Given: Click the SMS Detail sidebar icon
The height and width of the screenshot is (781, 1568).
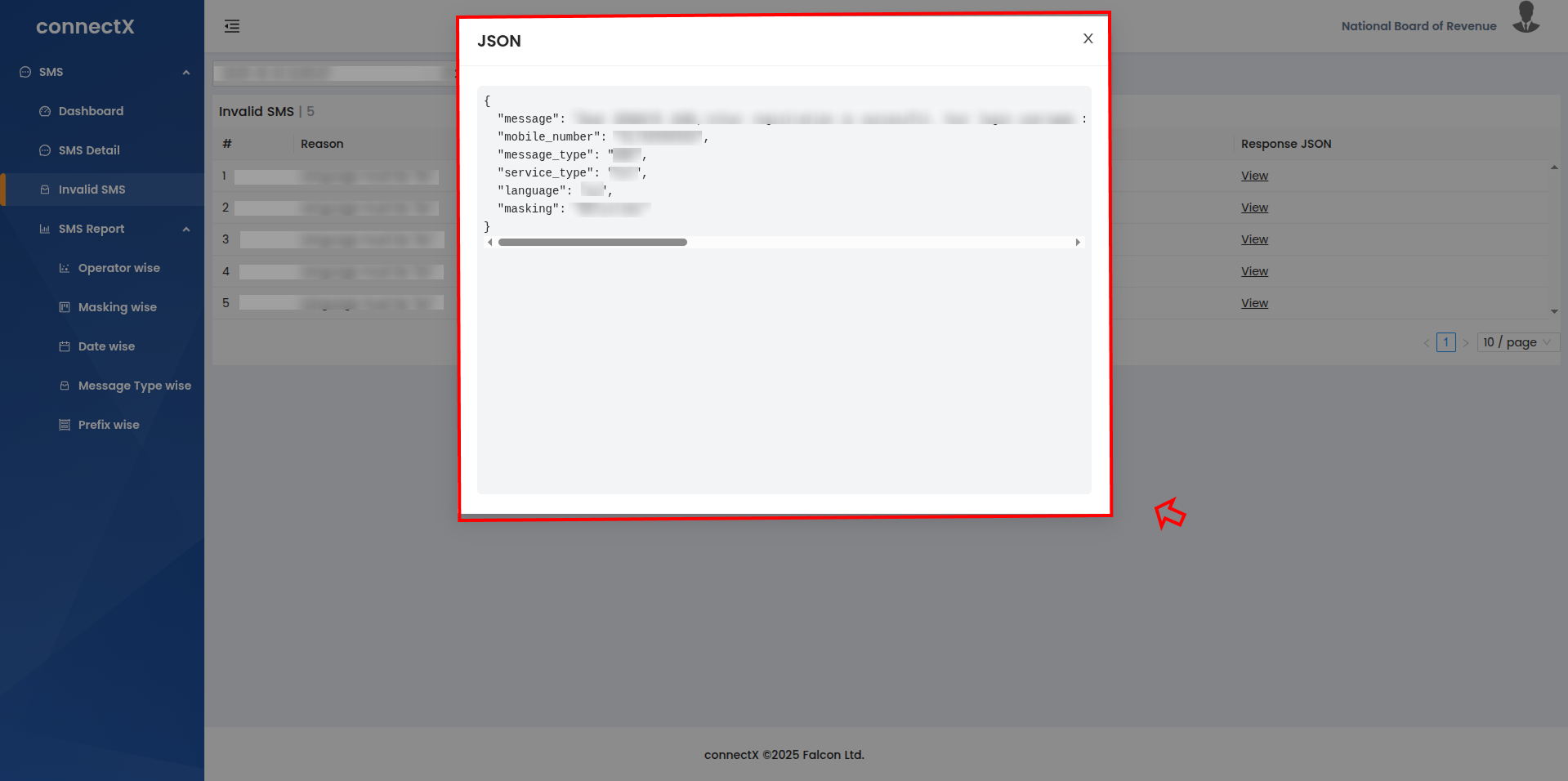Looking at the screenshot, I should click(x=45, y=150).
